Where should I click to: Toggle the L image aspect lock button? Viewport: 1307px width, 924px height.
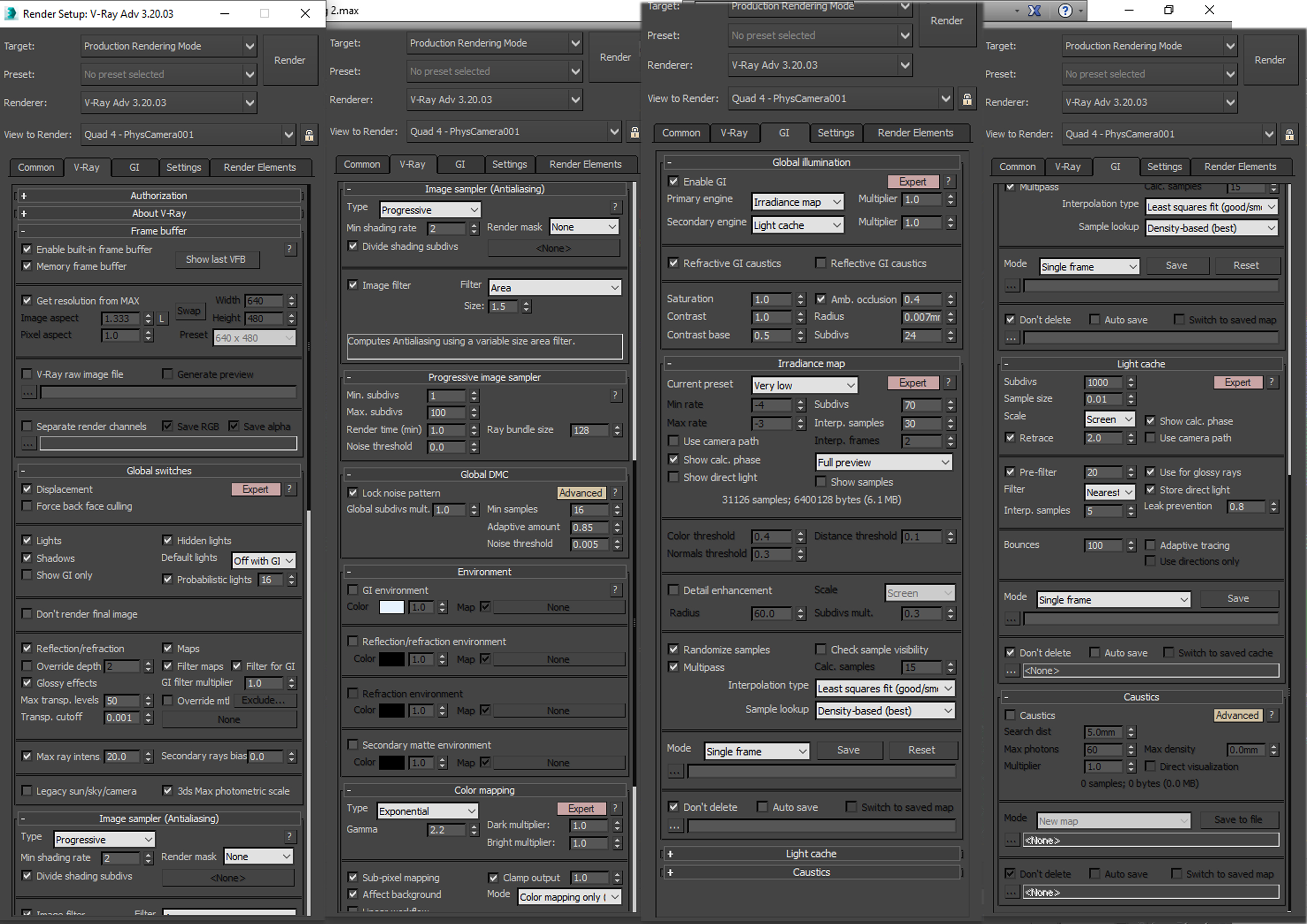click(162, 319)
